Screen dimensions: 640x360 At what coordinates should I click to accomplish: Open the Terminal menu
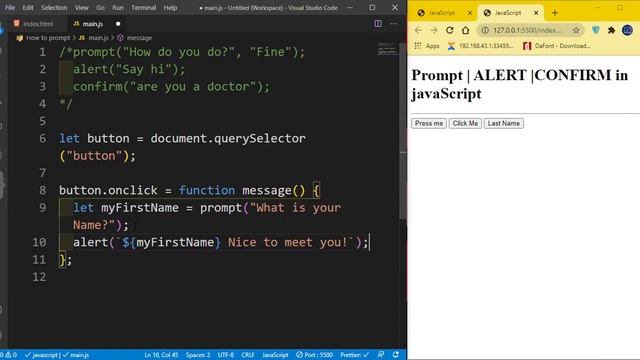(144, 8)
